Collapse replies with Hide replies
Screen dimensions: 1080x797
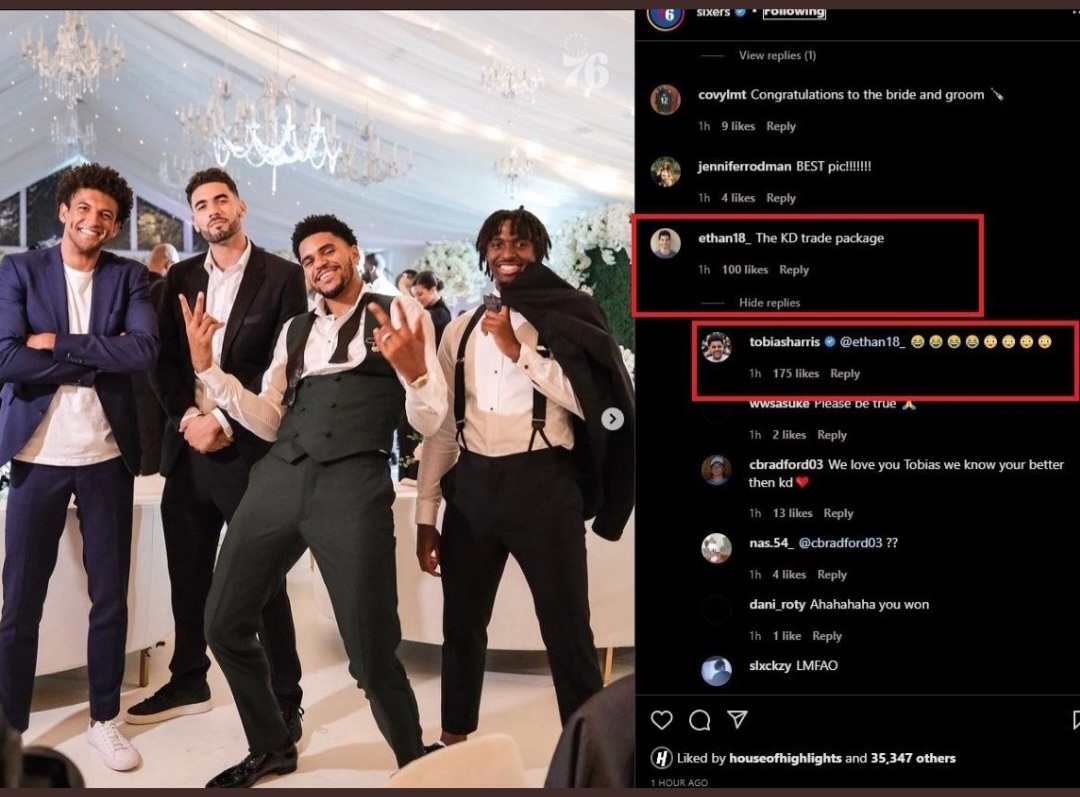click(769, 303)
